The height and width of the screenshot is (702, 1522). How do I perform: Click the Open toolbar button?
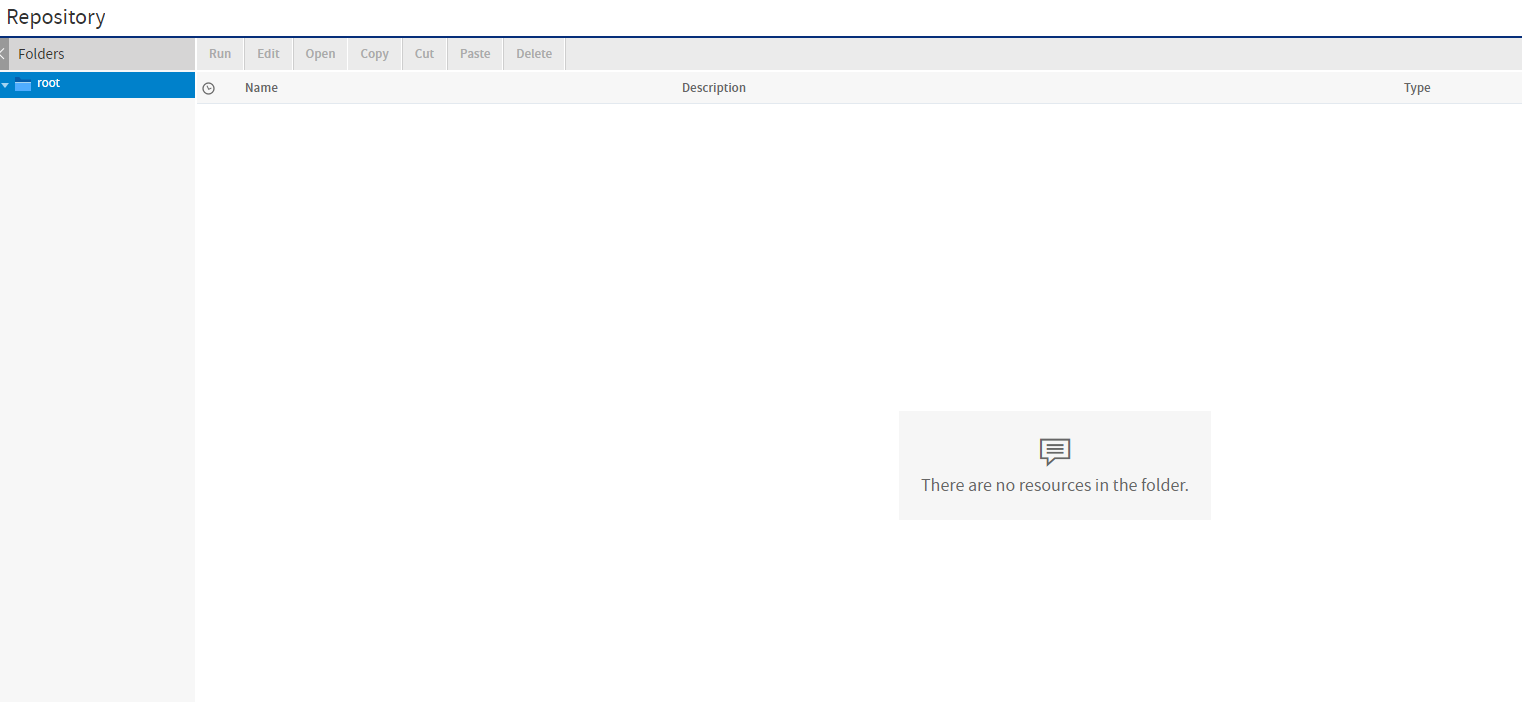[x=320, y=54]
